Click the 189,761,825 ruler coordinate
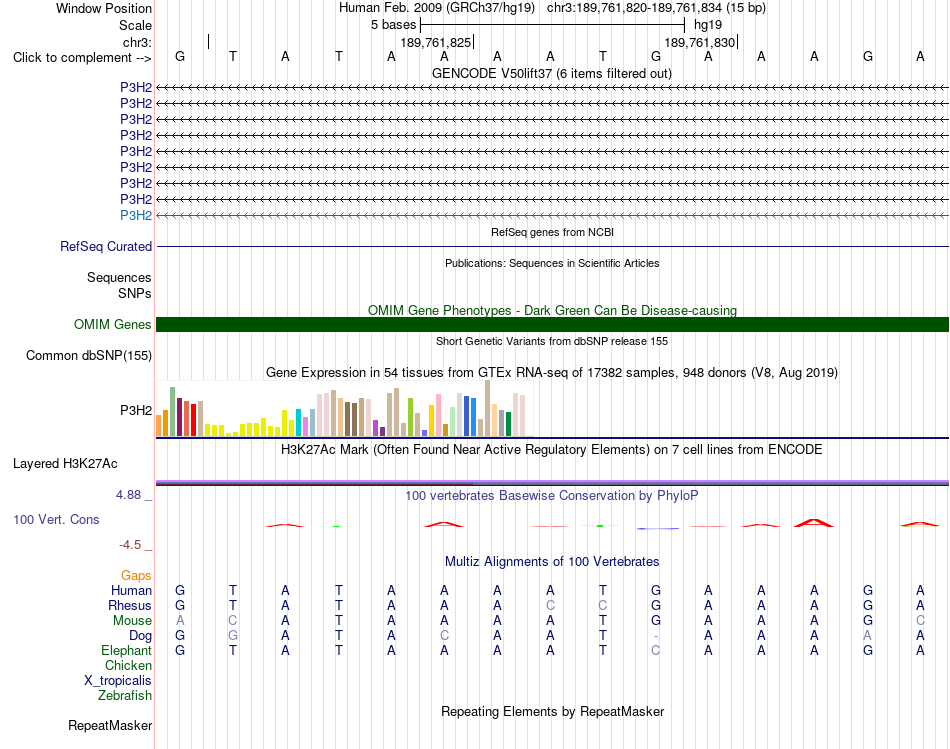 pos(436,42)
